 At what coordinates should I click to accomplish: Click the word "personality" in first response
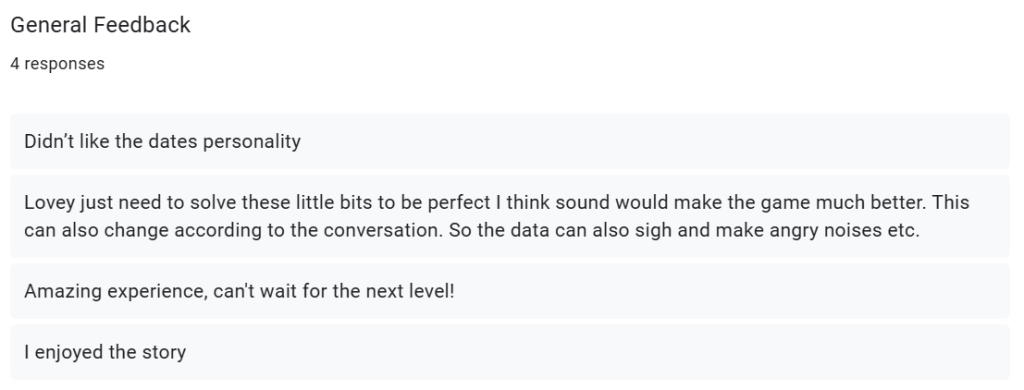(252, 142)
